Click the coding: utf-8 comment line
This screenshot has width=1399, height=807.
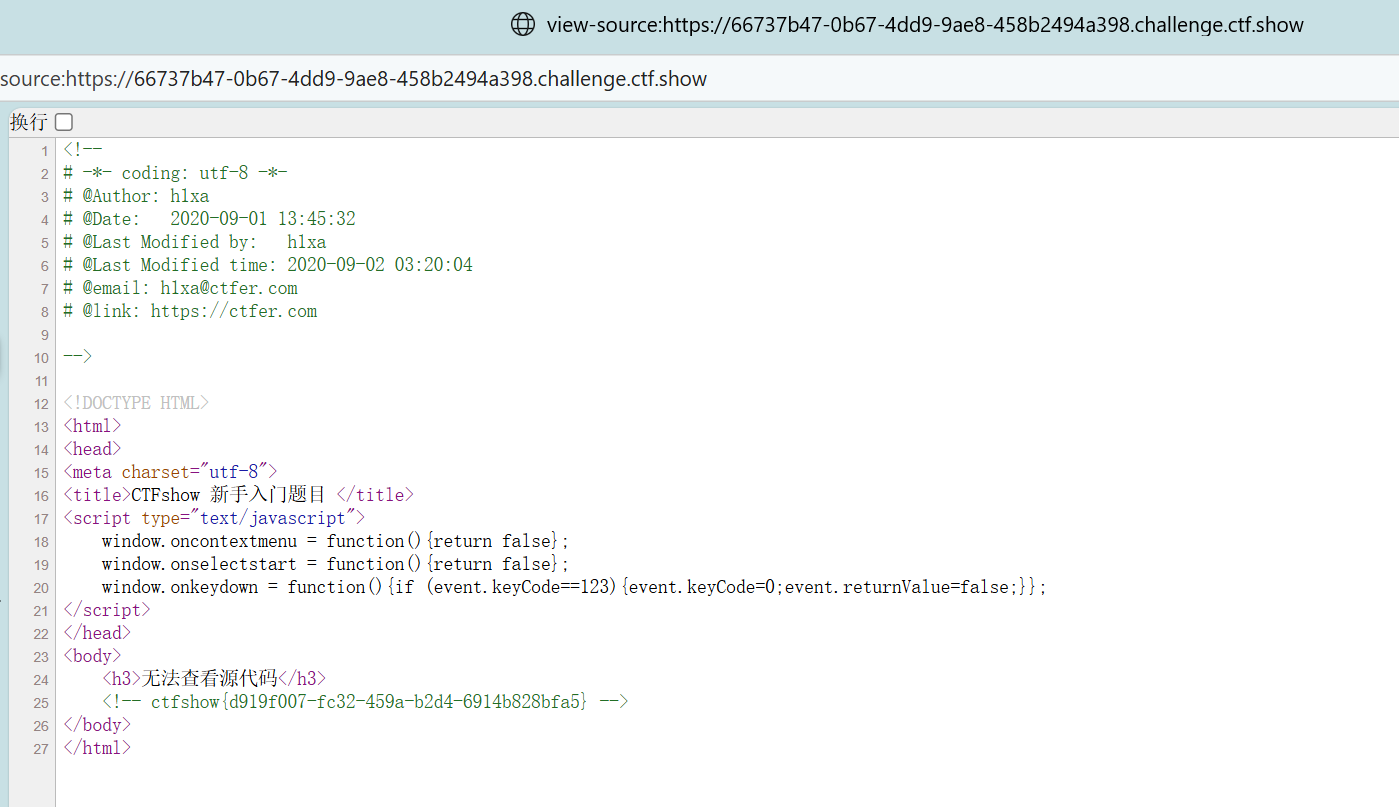click(175, 173)
